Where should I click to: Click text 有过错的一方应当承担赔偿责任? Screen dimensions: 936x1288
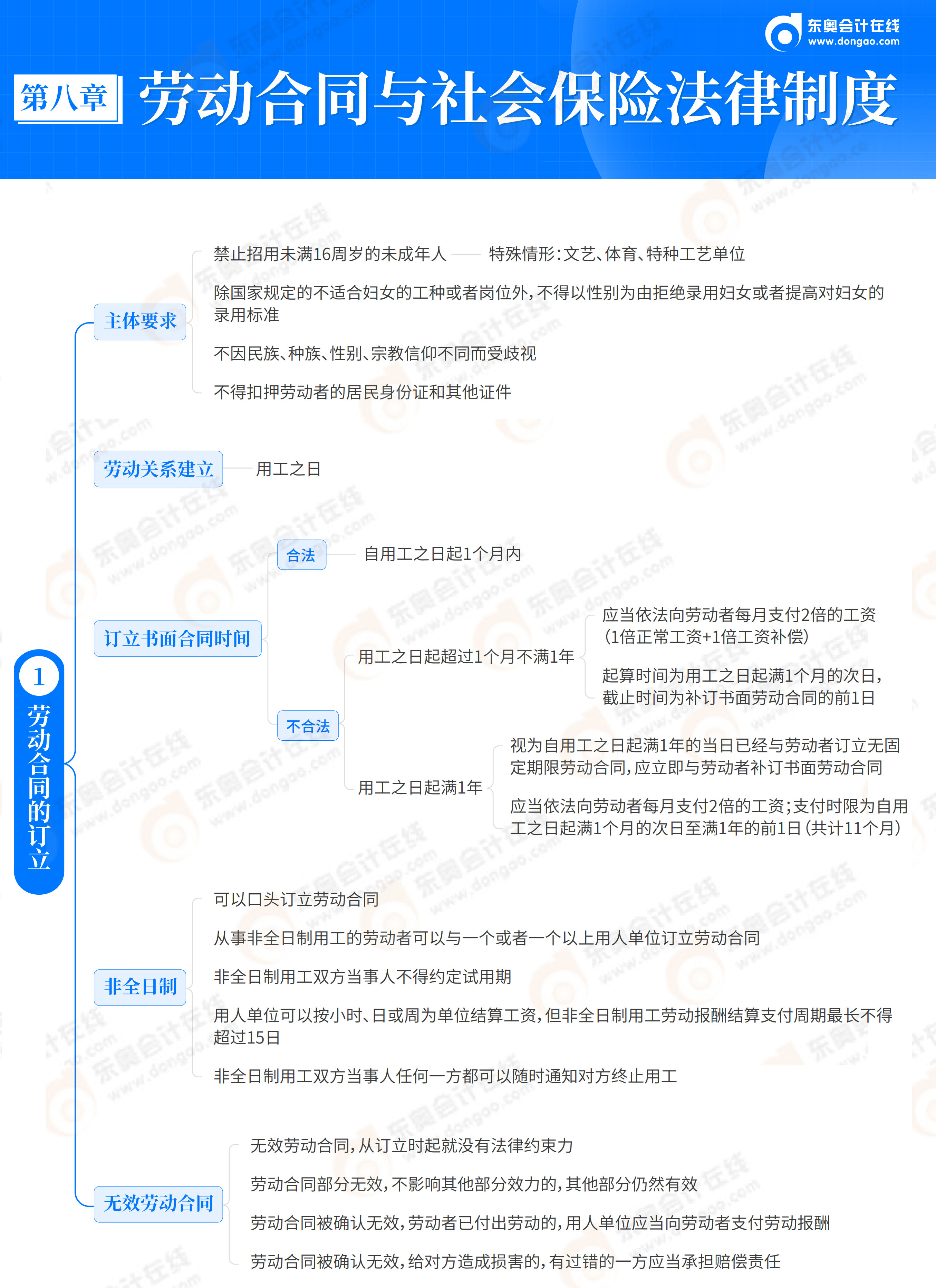pyautogui.click(x=665, y=1262)
